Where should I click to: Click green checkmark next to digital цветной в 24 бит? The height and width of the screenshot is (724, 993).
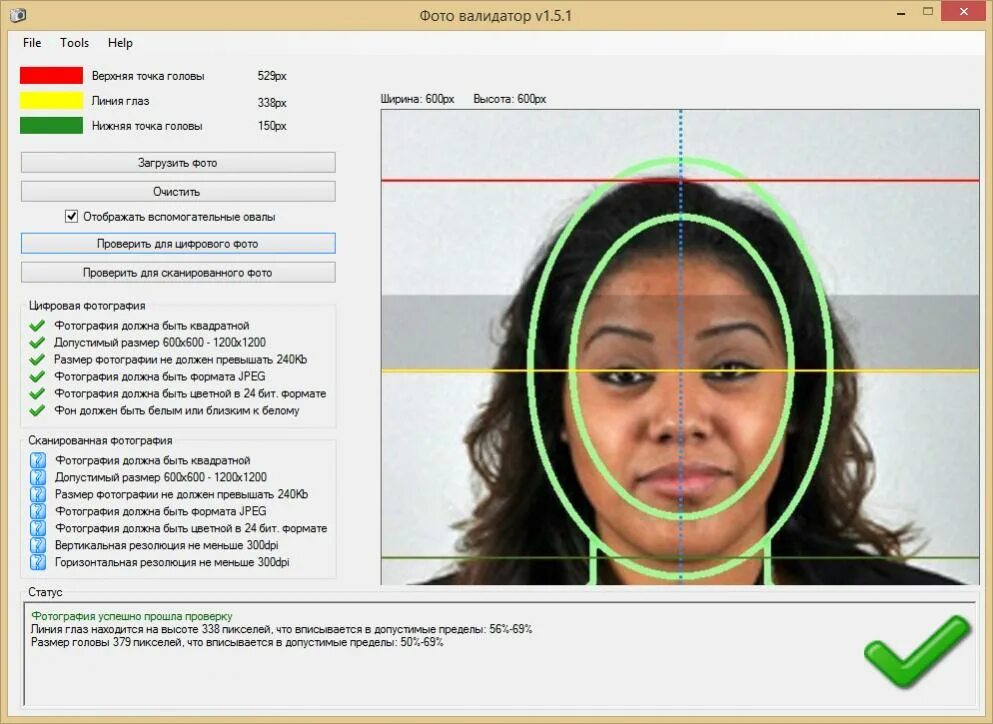coord(37,393)
